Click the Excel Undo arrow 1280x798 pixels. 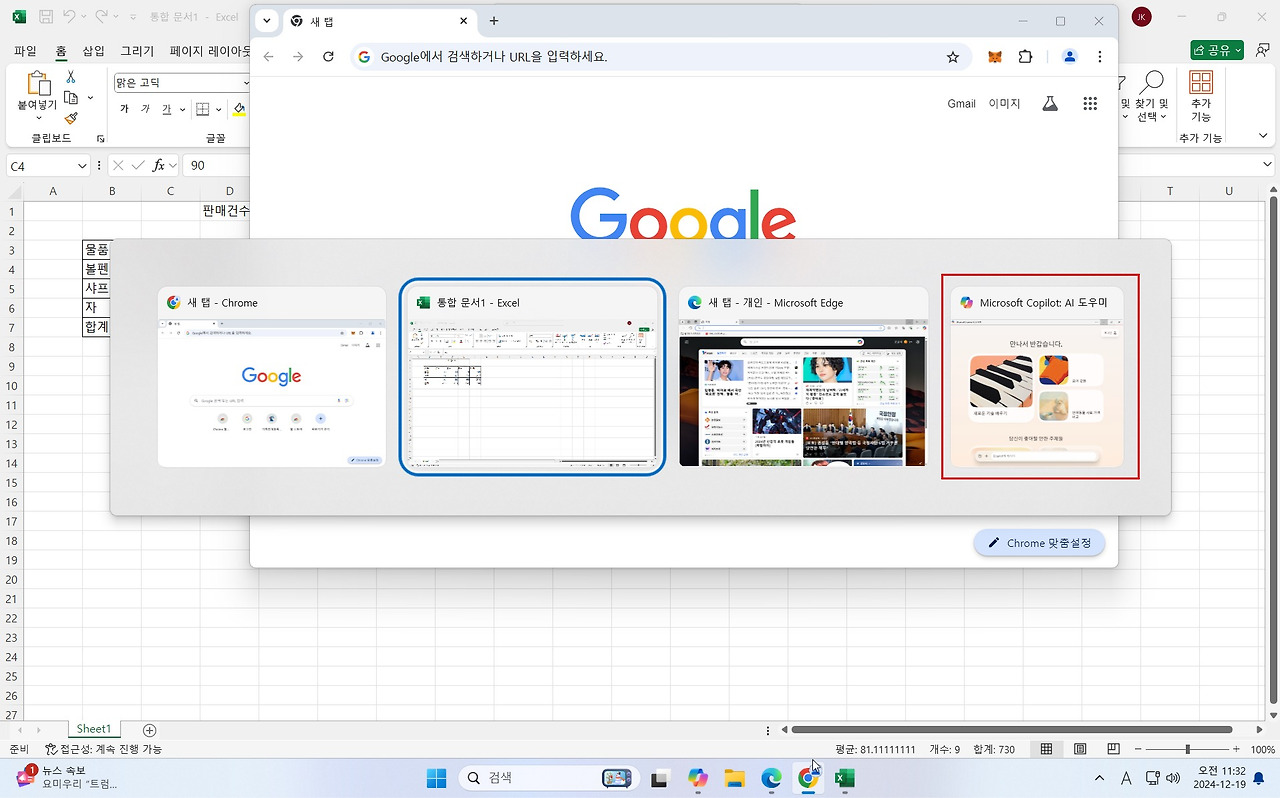click(69, 17)
